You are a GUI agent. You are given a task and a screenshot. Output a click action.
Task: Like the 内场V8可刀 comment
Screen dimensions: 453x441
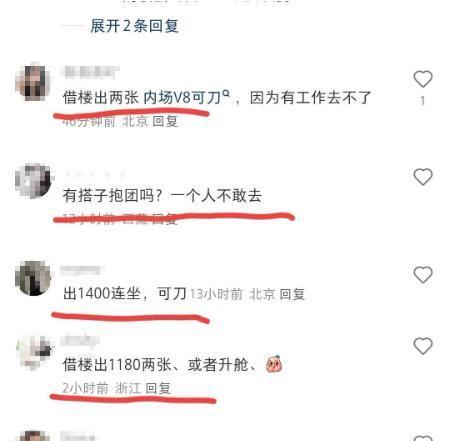tap(423, 79)
